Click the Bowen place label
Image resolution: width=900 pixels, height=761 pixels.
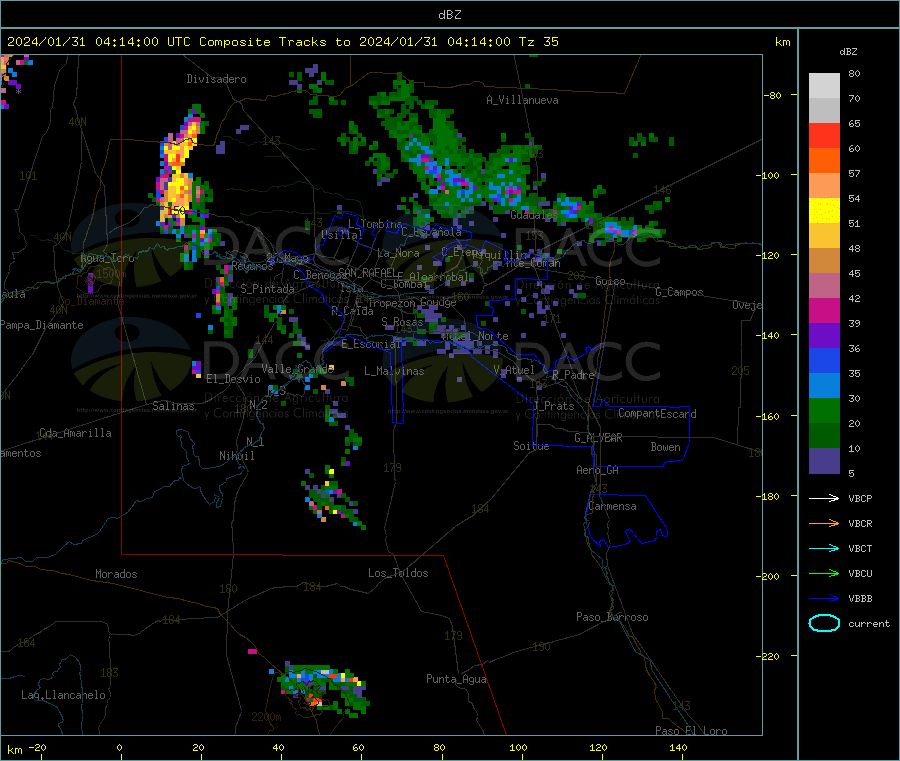(x=665, y=447)
